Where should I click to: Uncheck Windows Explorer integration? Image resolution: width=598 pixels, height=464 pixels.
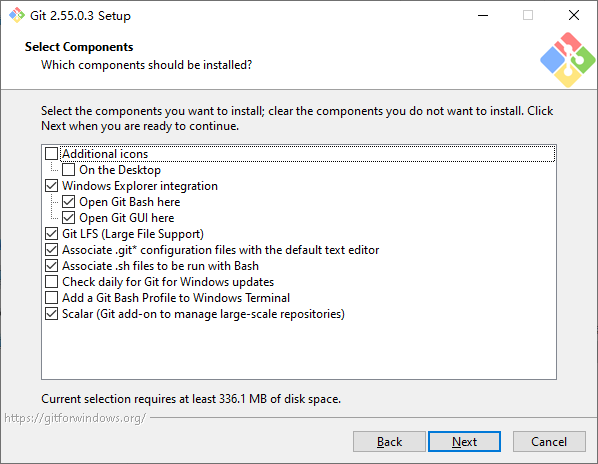pyautogui.click(x=51, y=186)
